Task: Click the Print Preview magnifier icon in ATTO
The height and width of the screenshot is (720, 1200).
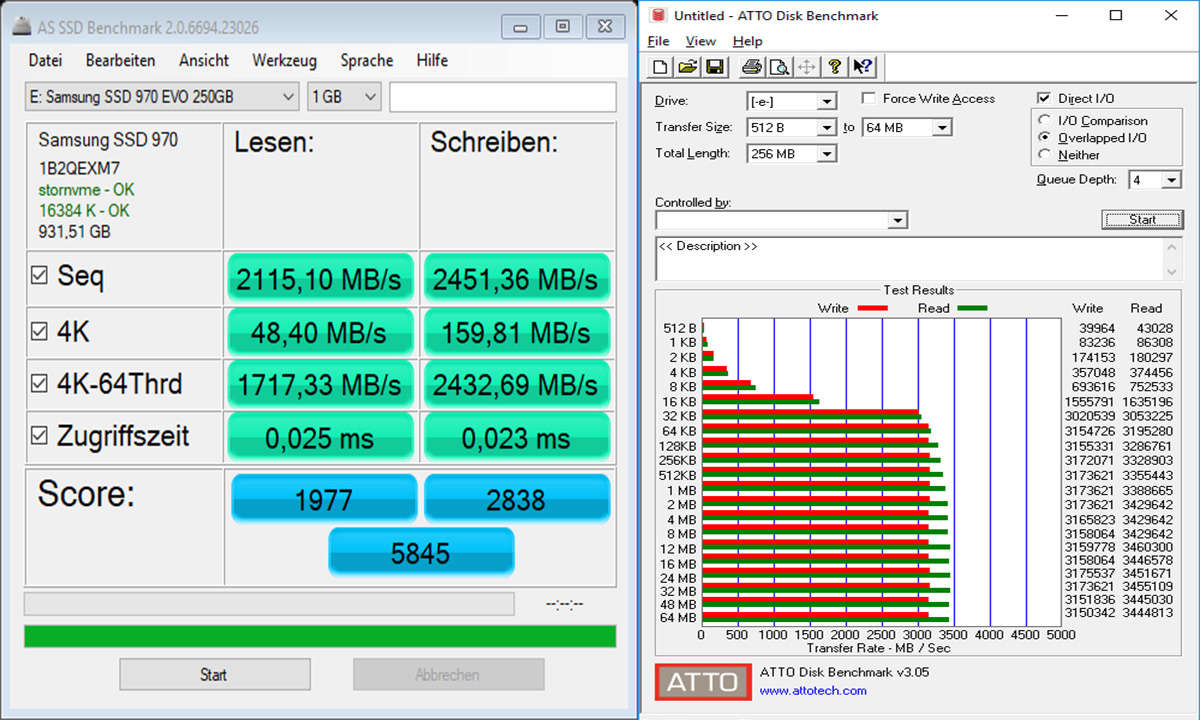Action: pos(780,67)
